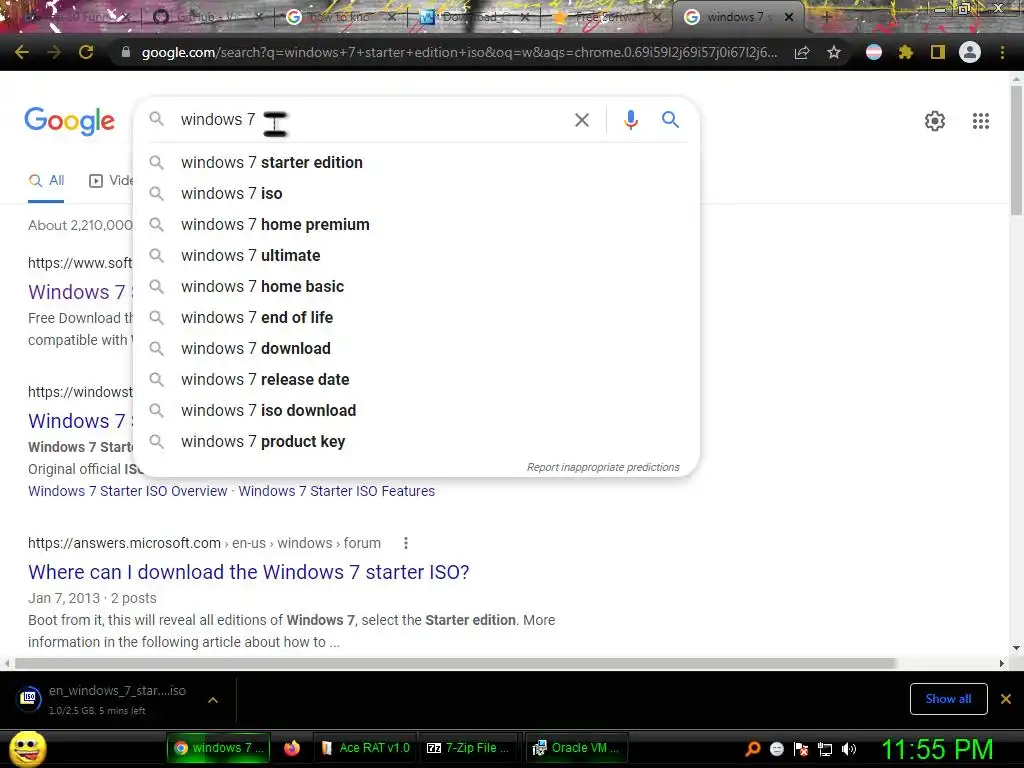1024x768 pixels.
Task: Click the volume speaker tray icon
Action: coord(849,749)
